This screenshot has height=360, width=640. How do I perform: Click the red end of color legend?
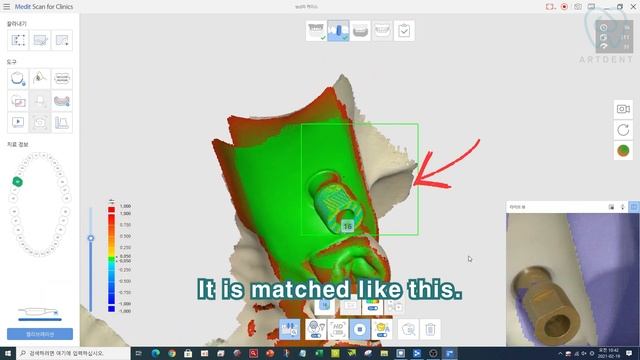pos(111,210)
